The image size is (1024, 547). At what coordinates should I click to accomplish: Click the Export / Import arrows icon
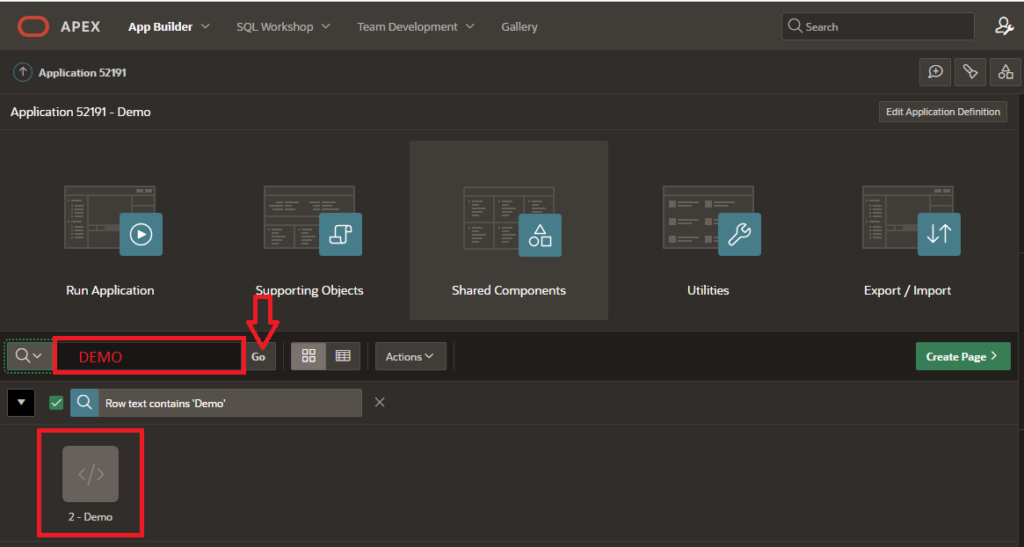pyautogui.click(x=938, y=234)
